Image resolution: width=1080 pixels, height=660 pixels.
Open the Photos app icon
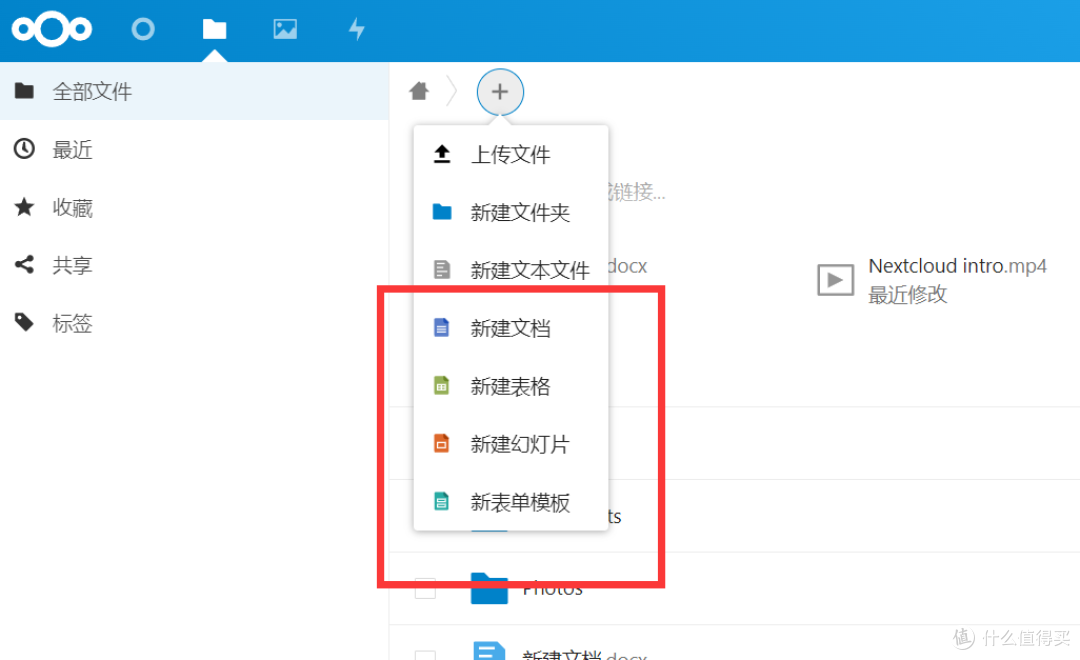pyautogui.click(x=285, y=29)
